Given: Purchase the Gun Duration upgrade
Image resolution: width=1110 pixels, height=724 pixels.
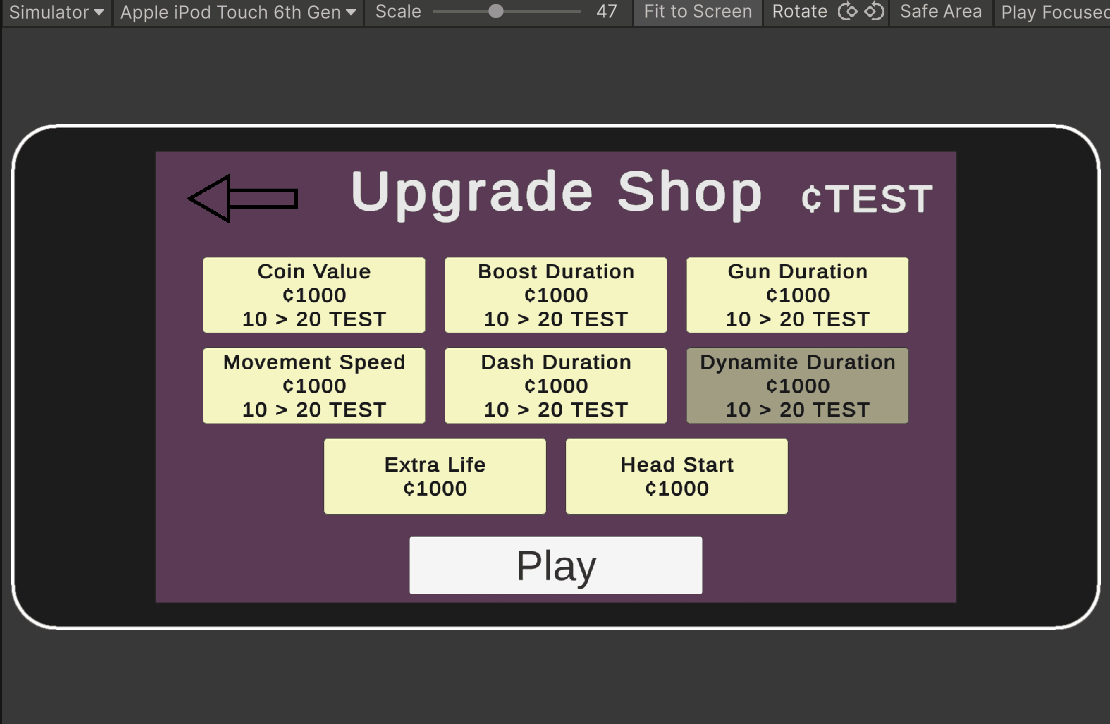Looking at the screenshot, I should pyautogui.click(x=797, y=295).
